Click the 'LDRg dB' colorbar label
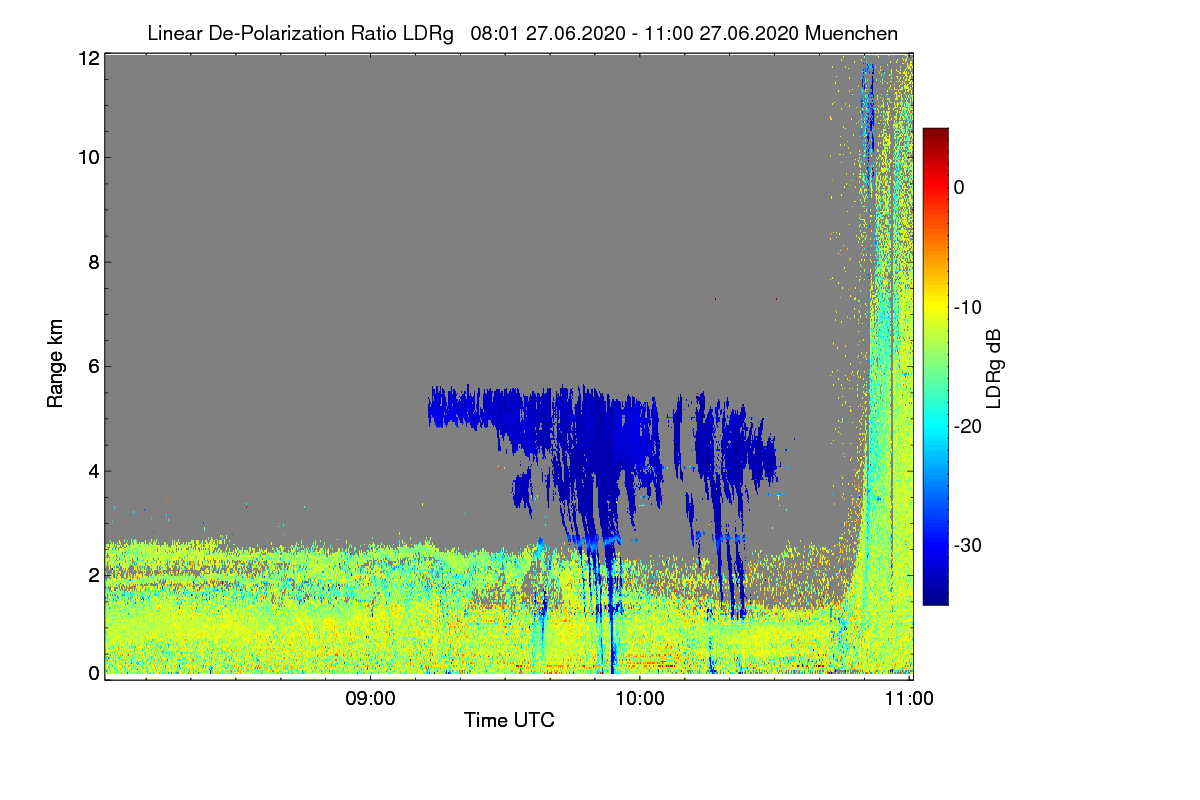Image resolution: width=1200 pixels, height=800 pixels. [x=993, y=370]
